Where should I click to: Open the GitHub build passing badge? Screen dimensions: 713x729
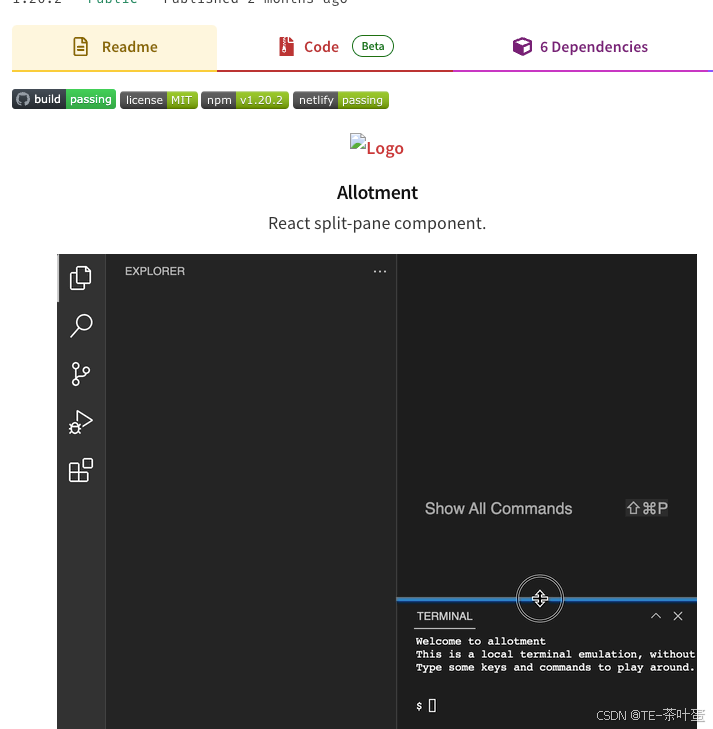click(64, 99)
